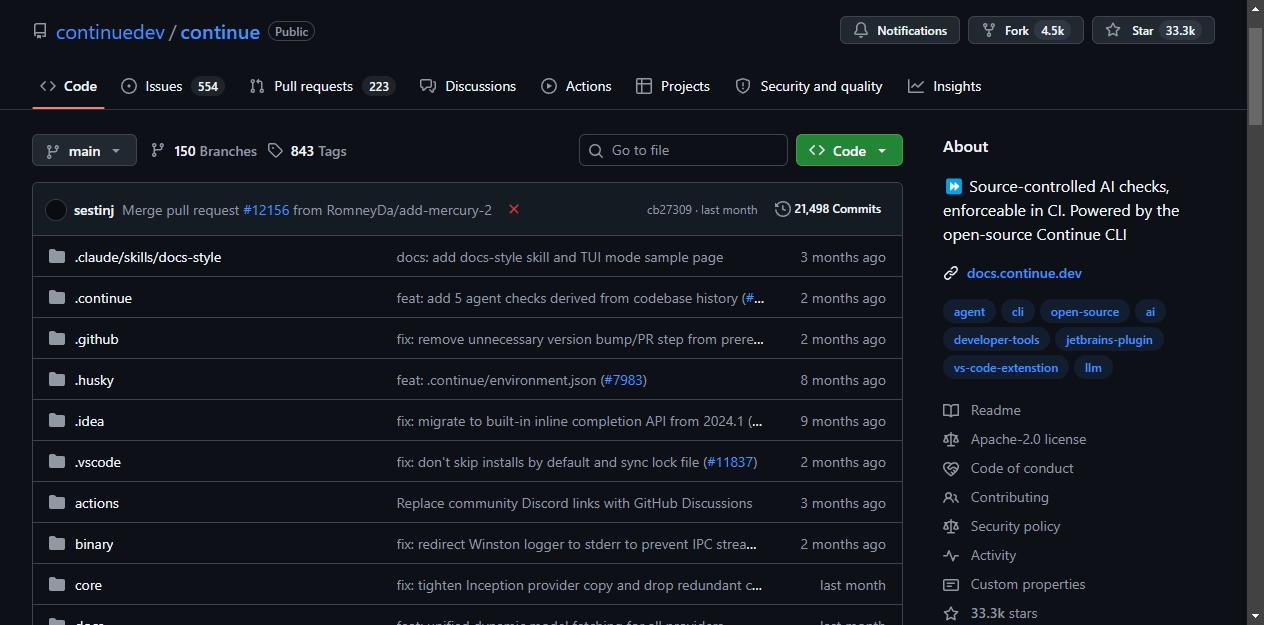Click the sestinj avatar in the commit bar

(56, 210)
